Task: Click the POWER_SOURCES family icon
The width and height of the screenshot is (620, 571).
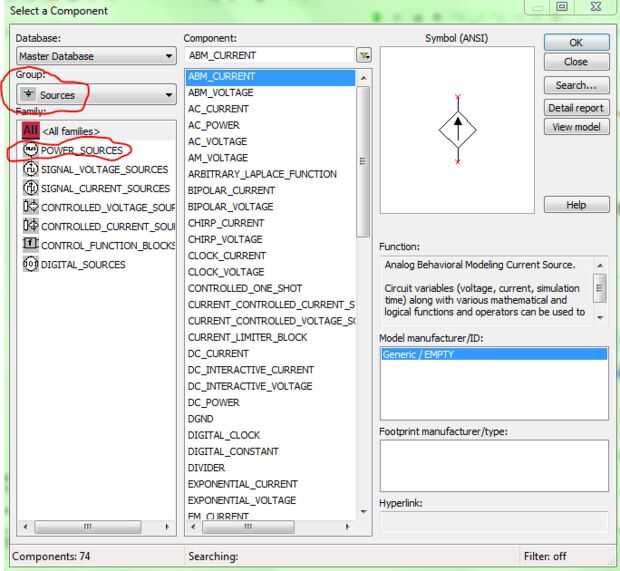Action: click(30, 150)
